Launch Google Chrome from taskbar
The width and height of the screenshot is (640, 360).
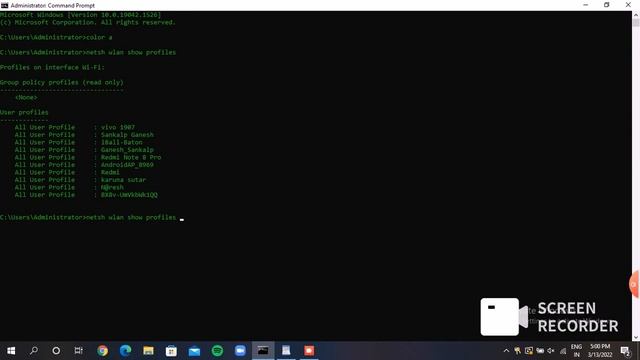point(102,351)
